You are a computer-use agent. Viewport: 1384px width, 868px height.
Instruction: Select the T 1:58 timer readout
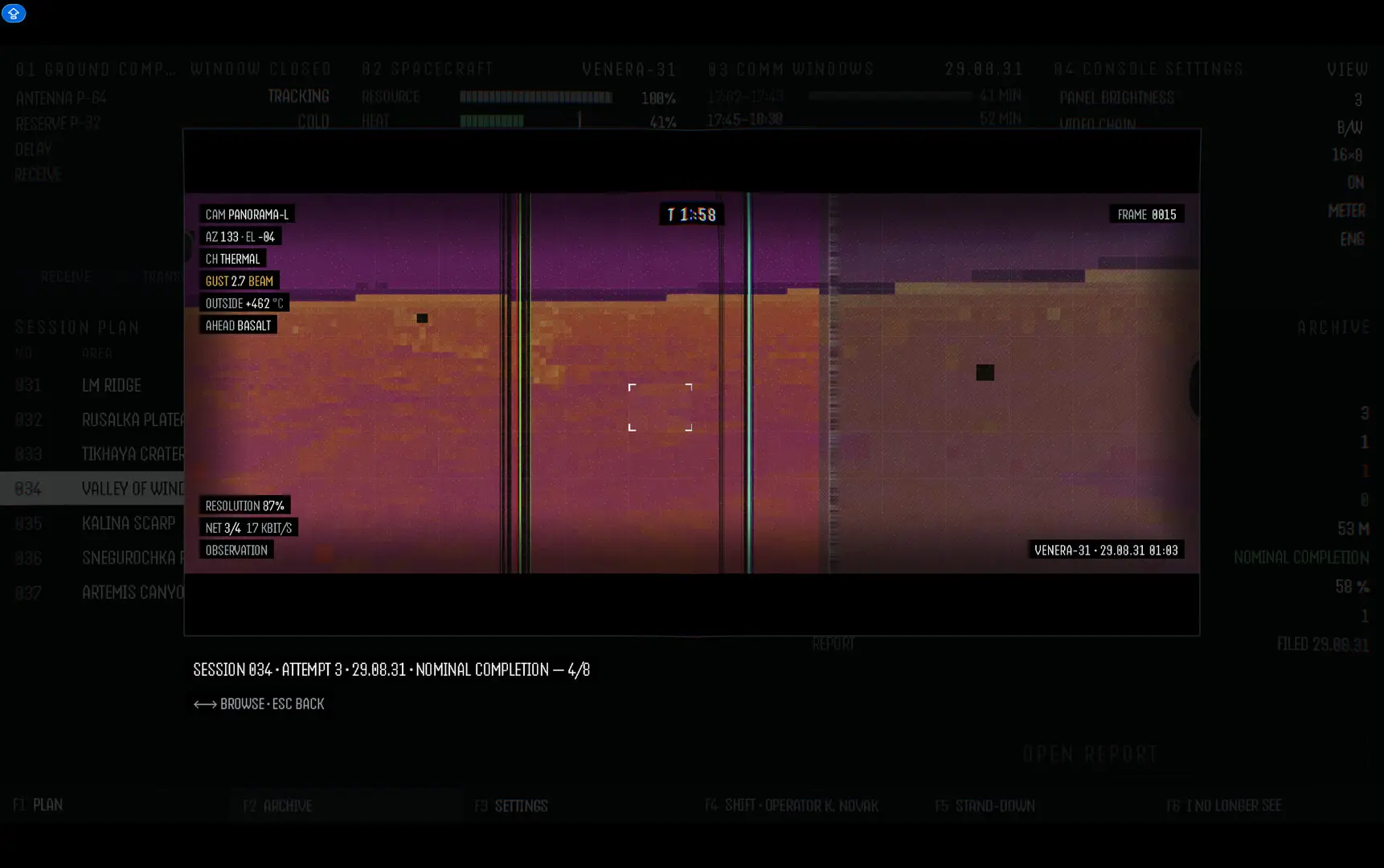click(x=691, y=215)
